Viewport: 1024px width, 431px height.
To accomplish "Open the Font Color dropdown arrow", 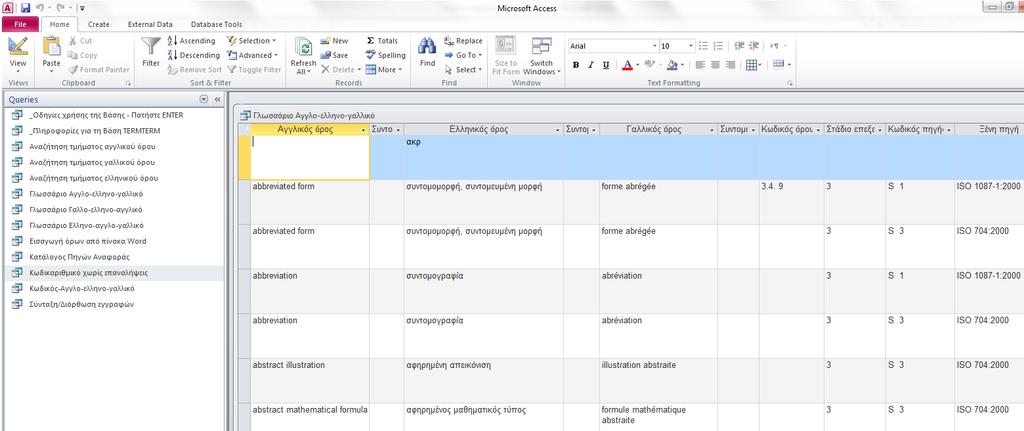I will pos(637,65).
